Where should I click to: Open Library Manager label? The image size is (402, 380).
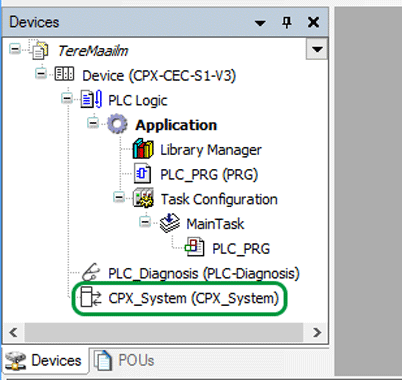211,150
